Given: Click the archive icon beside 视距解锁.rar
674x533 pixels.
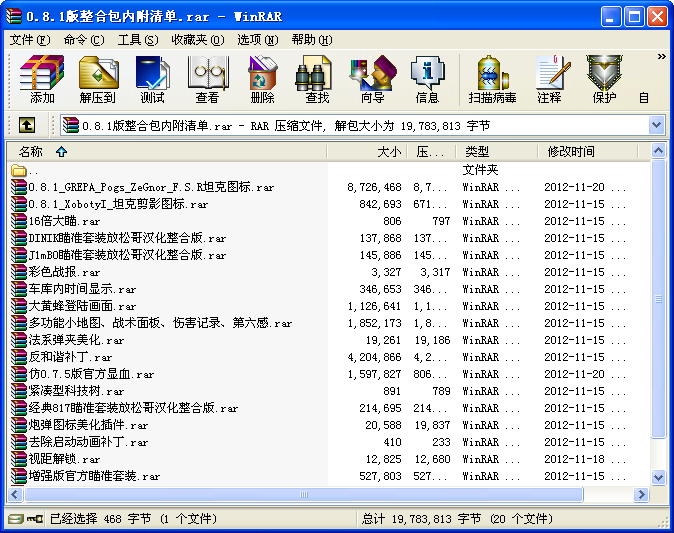Looking at the screenshot, I should (19, 459).
